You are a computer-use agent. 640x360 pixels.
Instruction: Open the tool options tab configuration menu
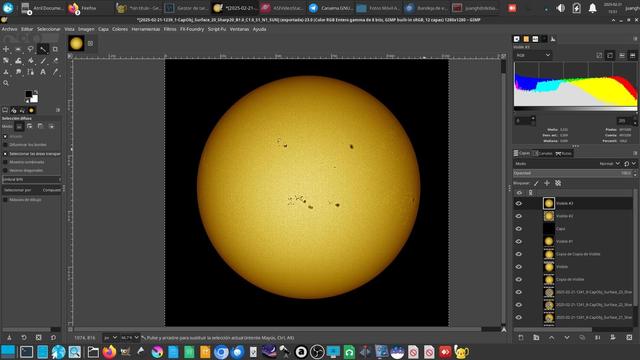(58, 110)
